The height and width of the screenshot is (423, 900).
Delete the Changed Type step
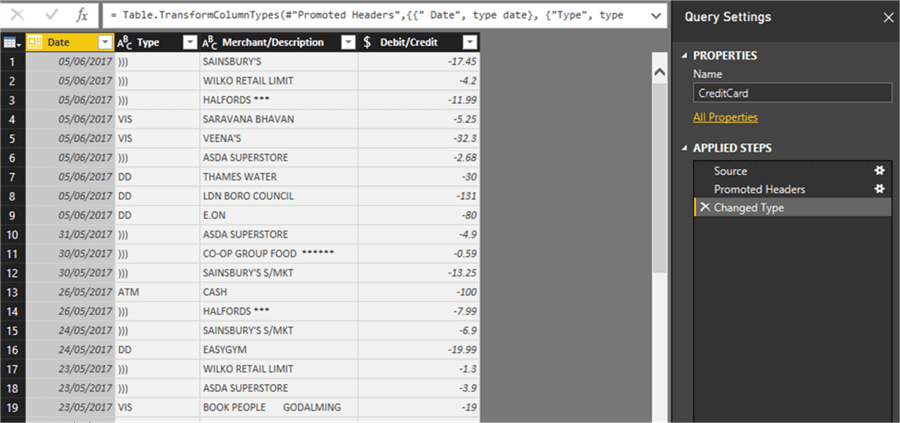(x=704, y=207)
